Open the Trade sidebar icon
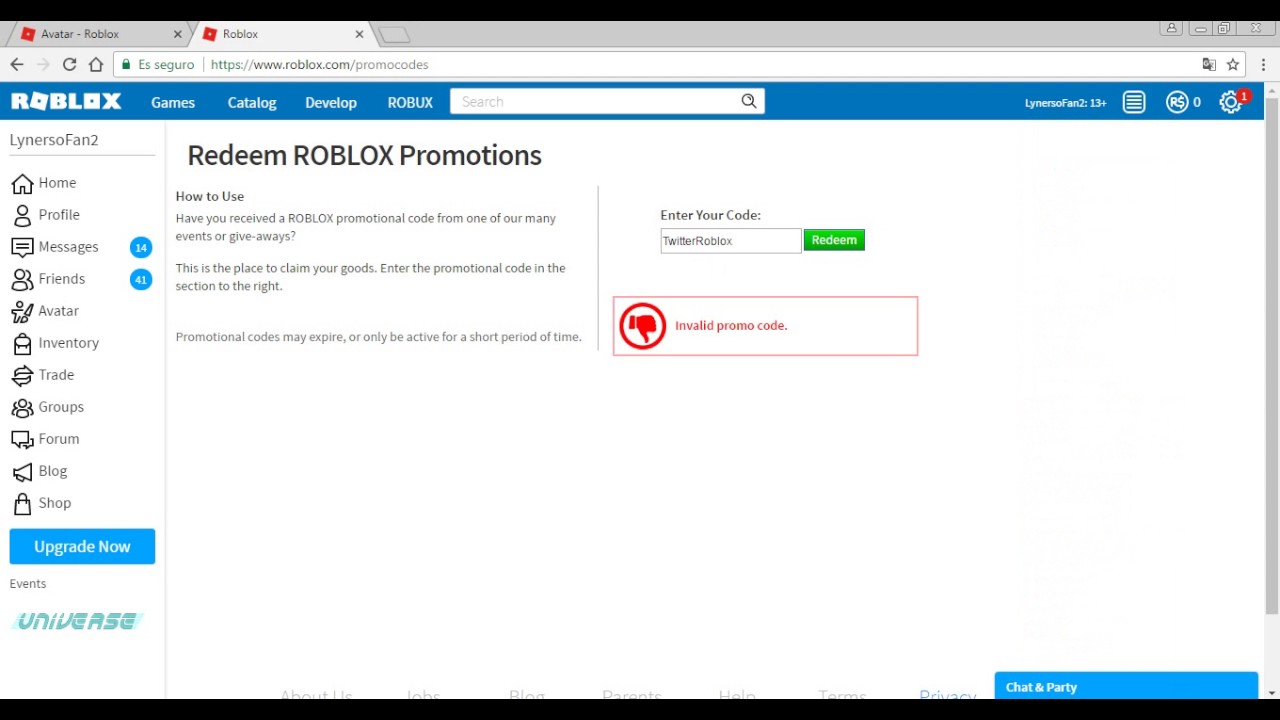 click(x=22, y=375)
